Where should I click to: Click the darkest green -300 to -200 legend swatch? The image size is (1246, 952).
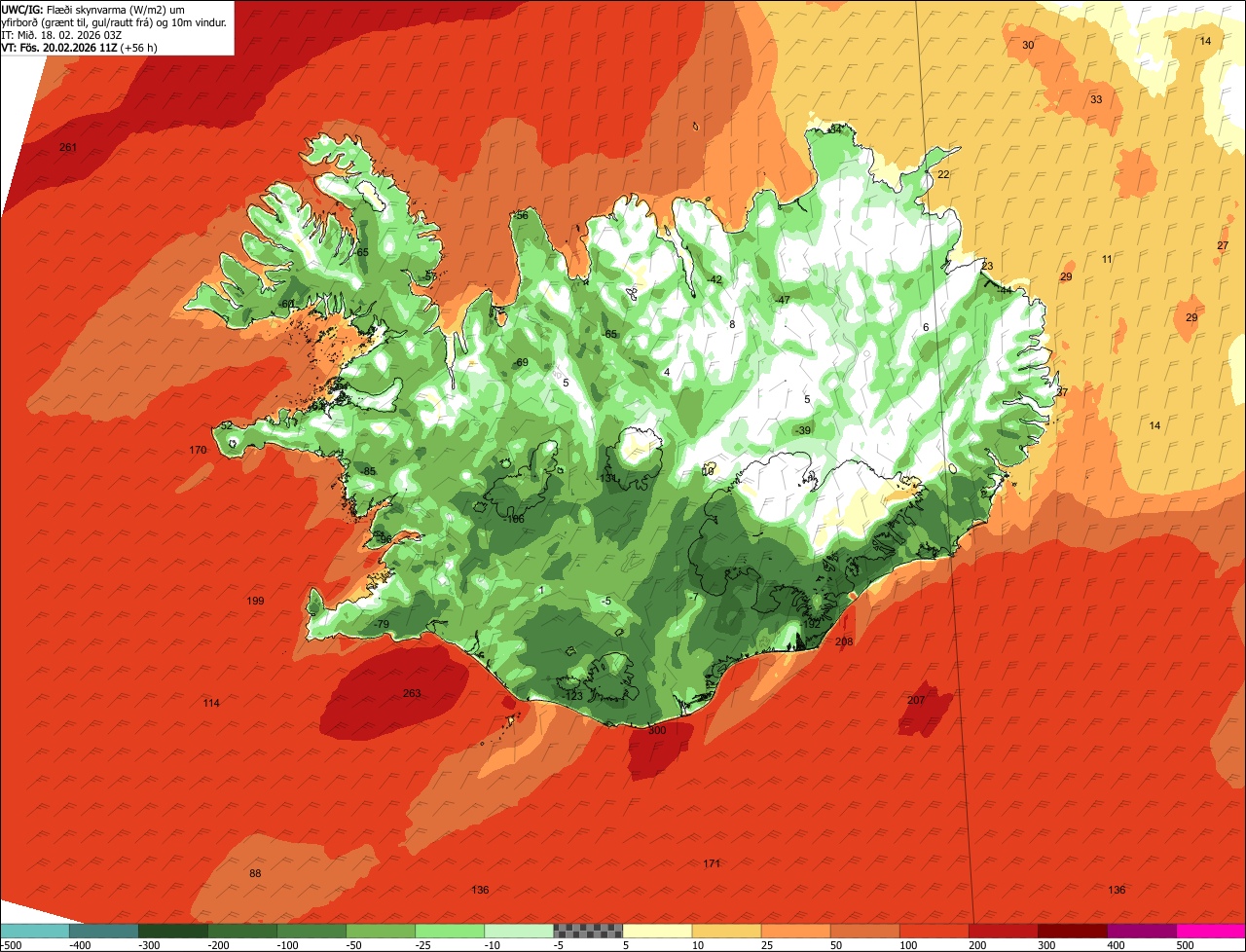coord(173,931)
